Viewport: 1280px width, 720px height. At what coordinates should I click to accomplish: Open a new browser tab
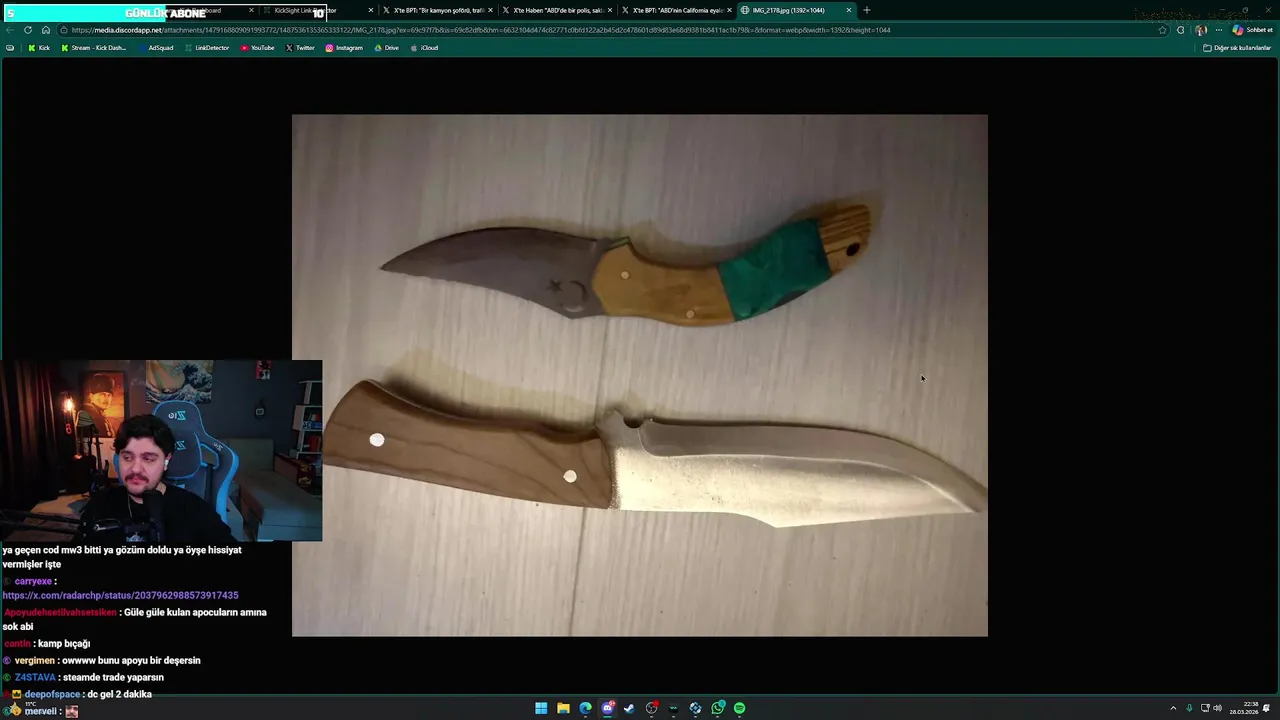(x=866, y=10)
